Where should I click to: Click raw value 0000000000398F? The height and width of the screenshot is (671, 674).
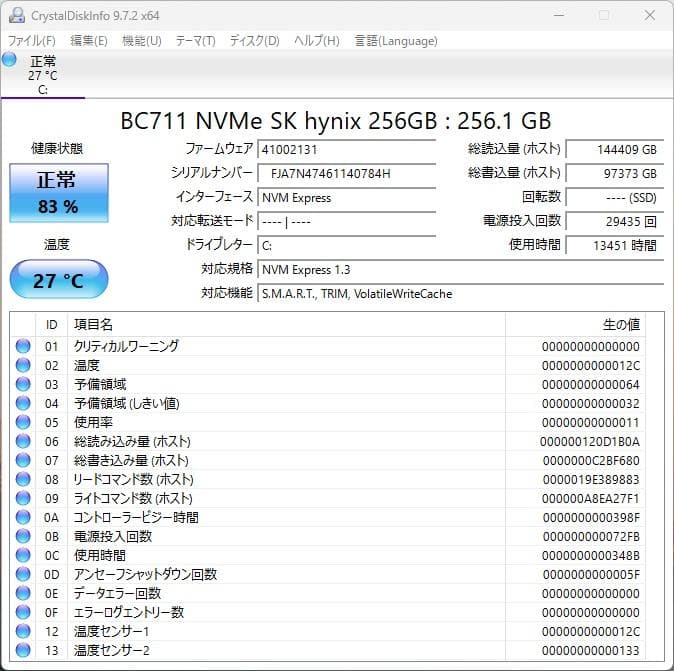tap(591, 518)
